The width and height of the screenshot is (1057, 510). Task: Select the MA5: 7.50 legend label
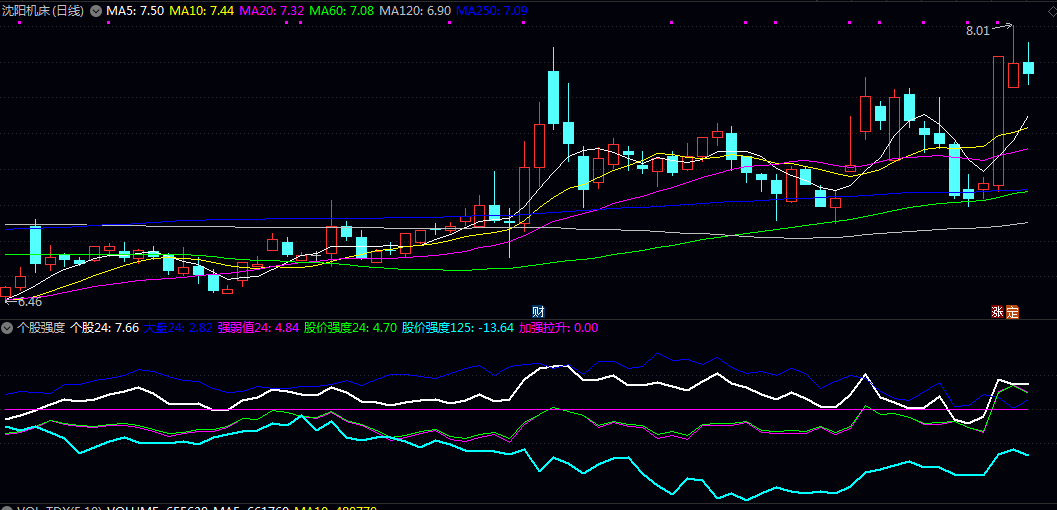point(136,11)
